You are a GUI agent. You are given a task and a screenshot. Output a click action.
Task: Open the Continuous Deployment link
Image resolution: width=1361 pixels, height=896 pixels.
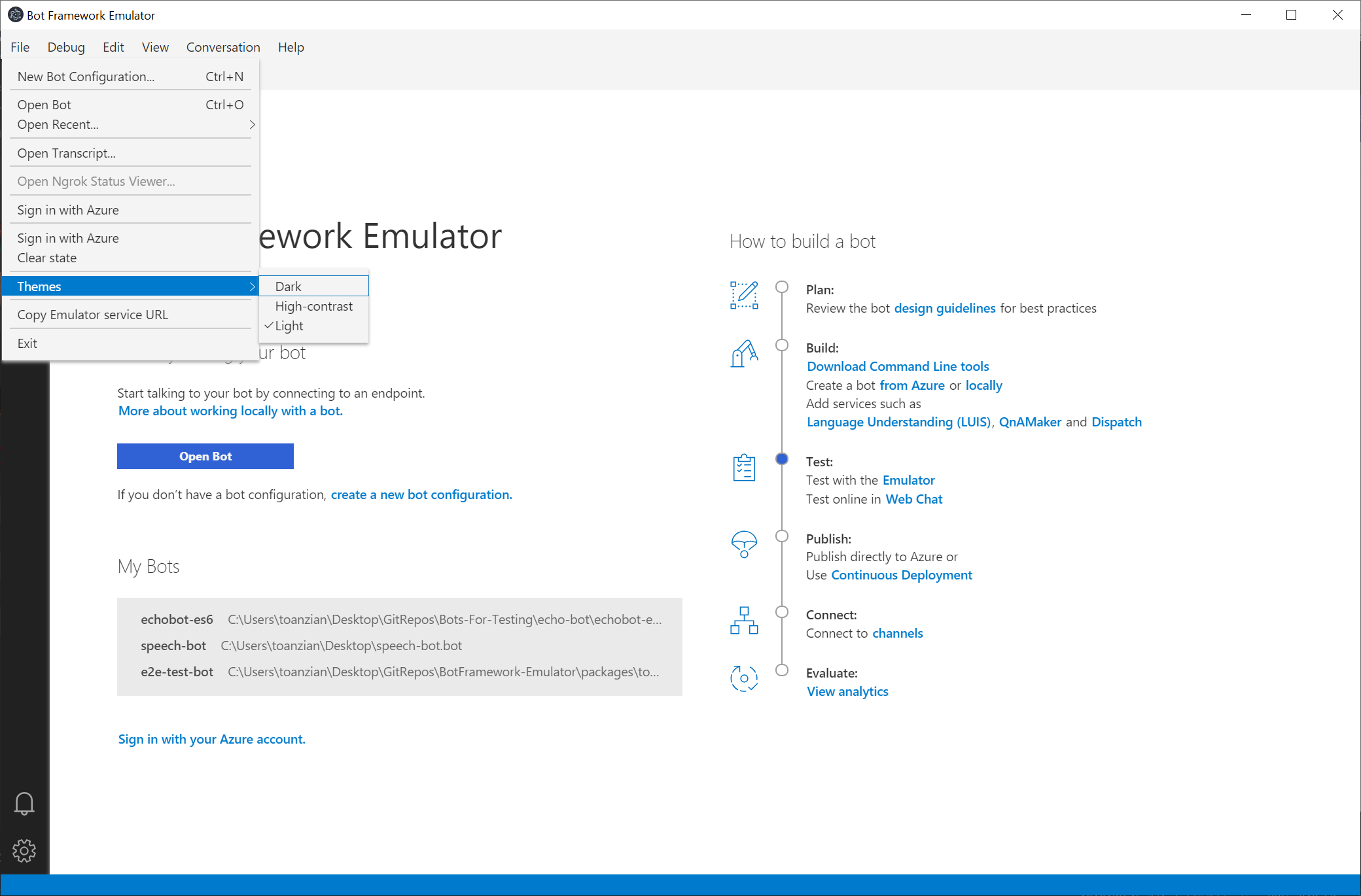pos(902,575)
